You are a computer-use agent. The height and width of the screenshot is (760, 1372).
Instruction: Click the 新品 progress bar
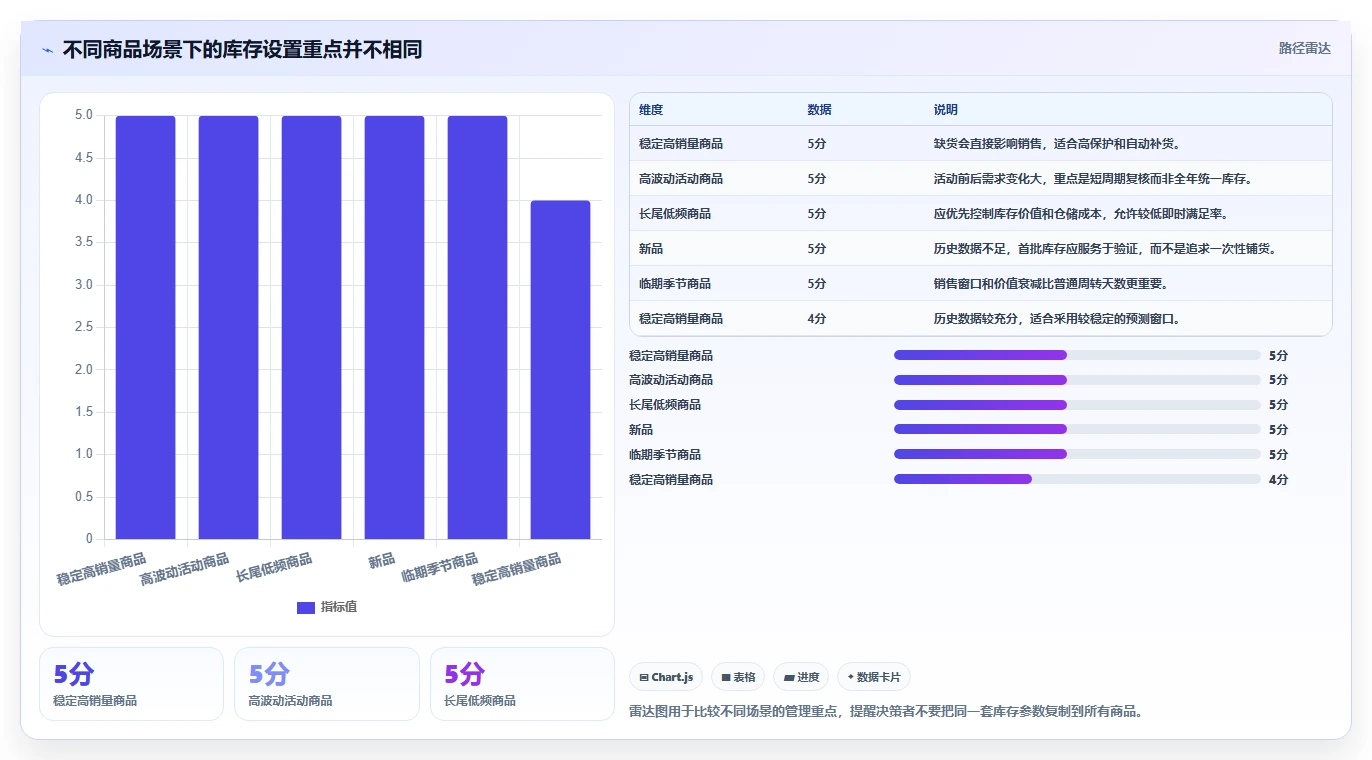pyautogui.click(x=1077, y=429)
